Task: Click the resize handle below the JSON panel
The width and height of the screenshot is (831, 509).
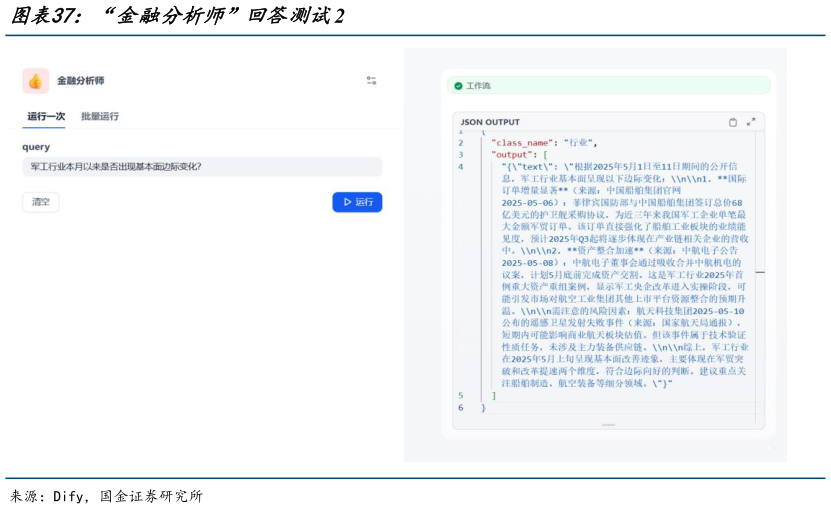Action: tap(608, 425)
